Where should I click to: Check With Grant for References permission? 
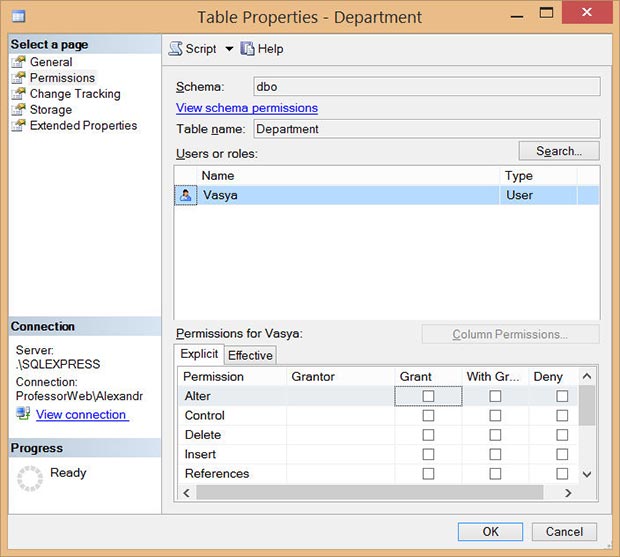pos(495,474)
